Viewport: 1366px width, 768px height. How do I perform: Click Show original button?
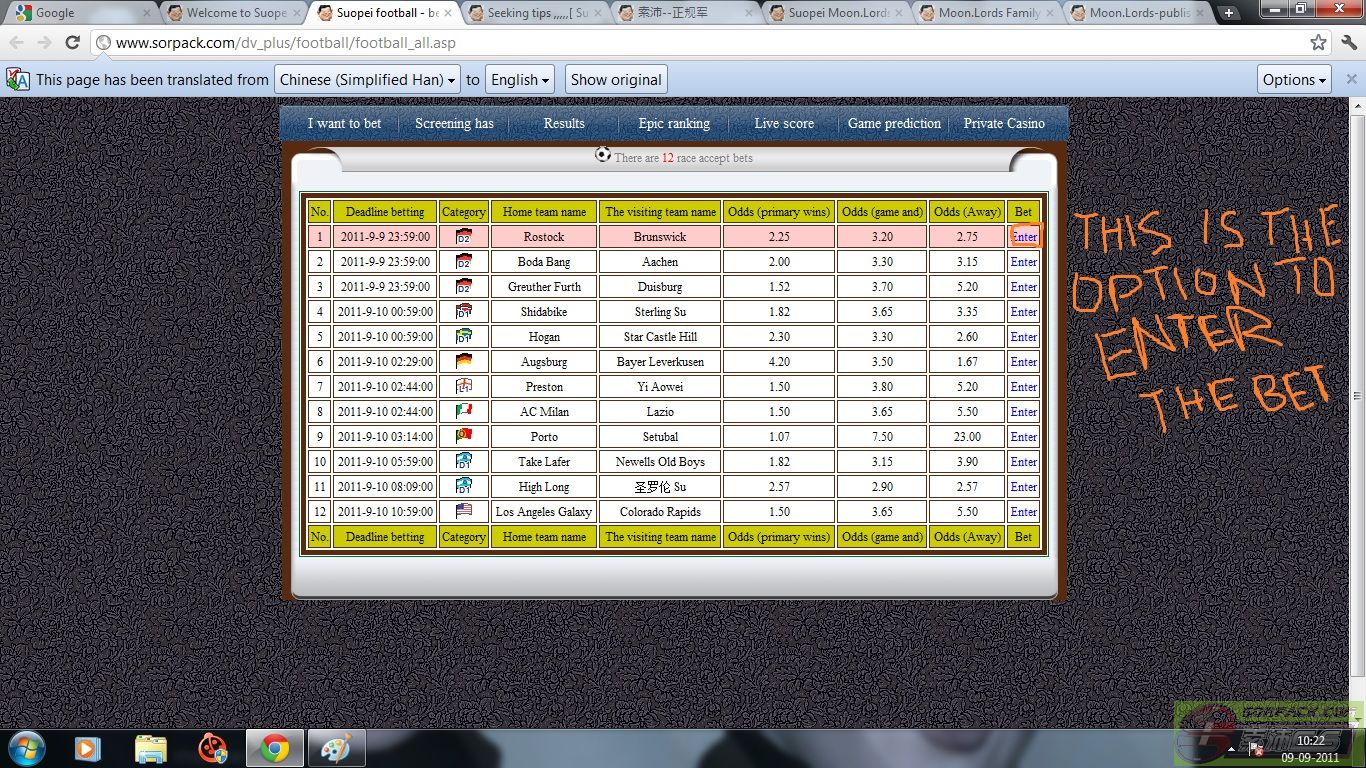pyautogui.click(x=616, y=80)
